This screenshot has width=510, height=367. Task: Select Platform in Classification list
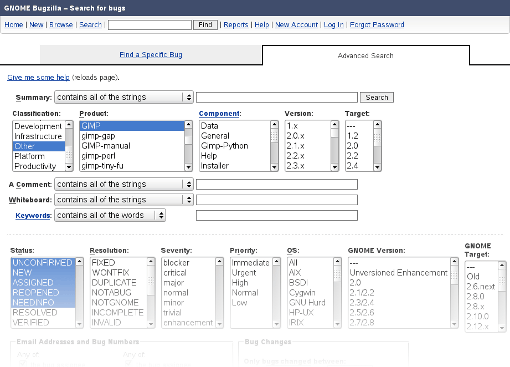(38, 156)
